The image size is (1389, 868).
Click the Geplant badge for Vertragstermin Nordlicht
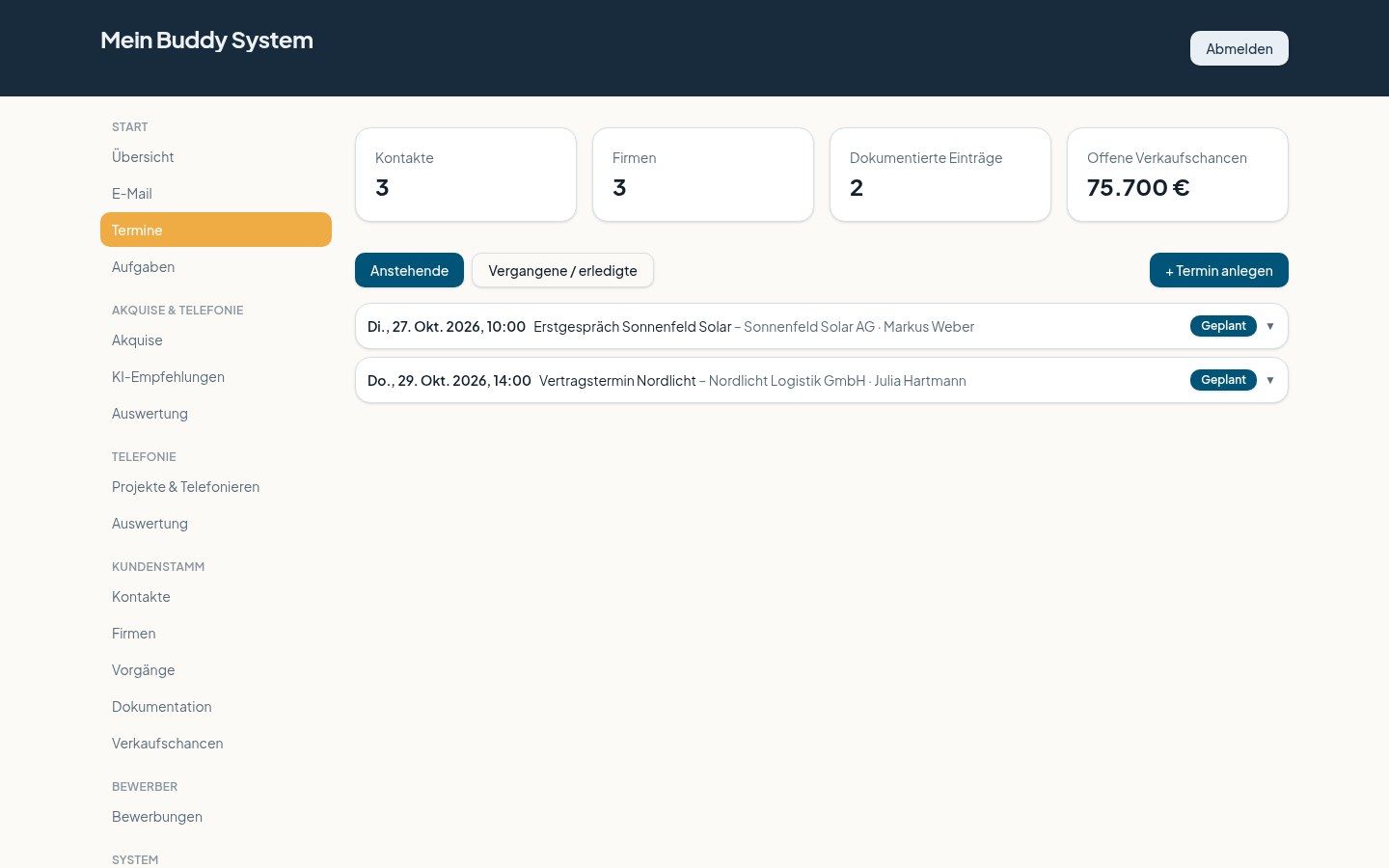(1223, 380)
